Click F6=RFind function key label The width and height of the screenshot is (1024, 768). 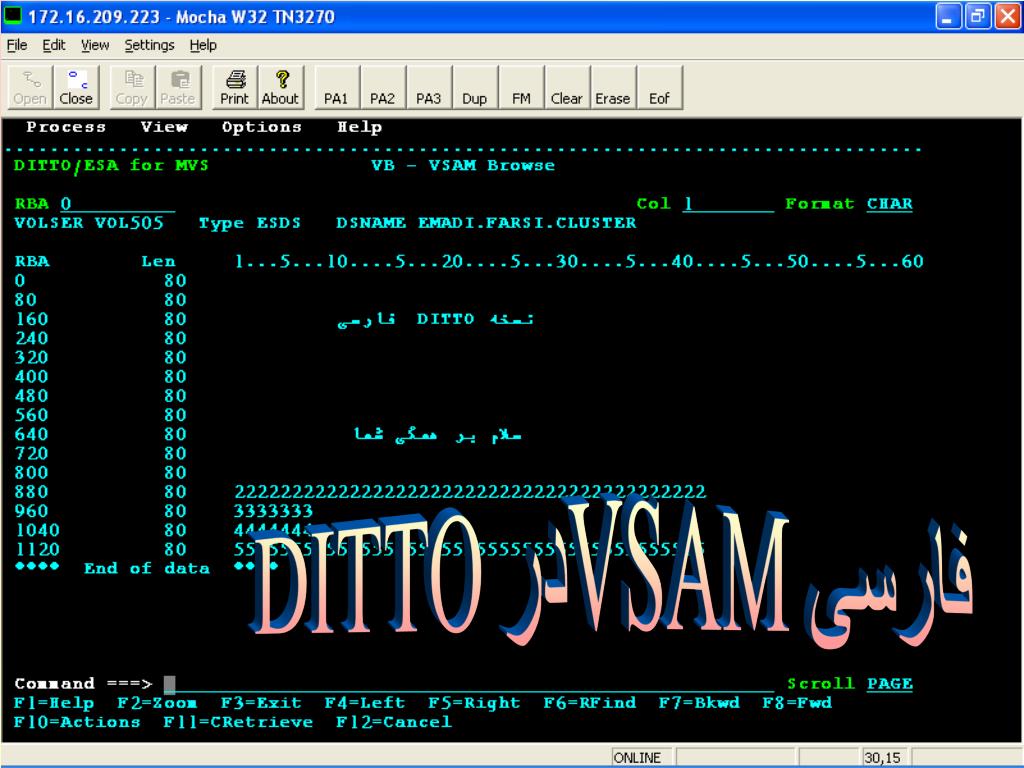(x=590, y=703)
